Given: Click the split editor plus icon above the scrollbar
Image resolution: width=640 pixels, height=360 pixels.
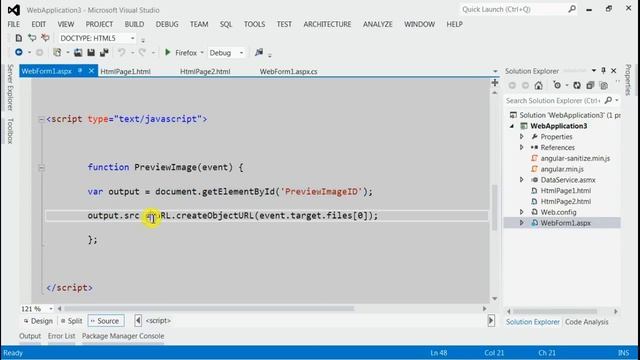Looking at the screenshot, I should click(495, 83).
